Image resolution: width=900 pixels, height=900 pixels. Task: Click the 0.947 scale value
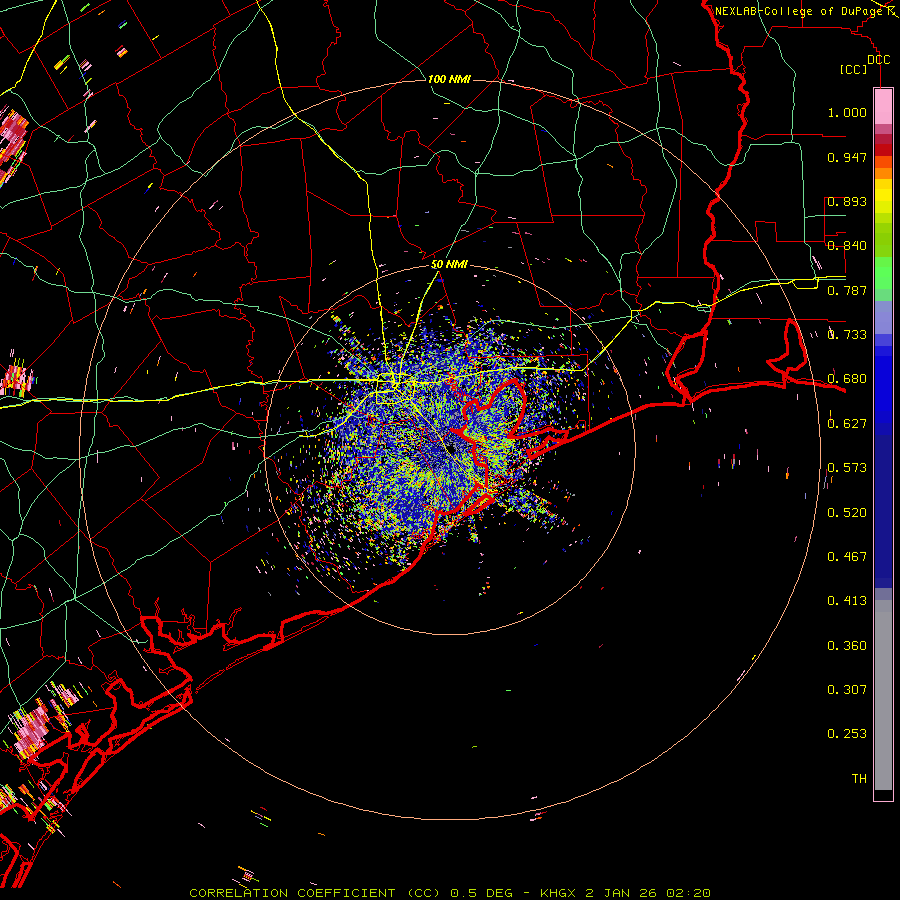[x=847, y=157]
